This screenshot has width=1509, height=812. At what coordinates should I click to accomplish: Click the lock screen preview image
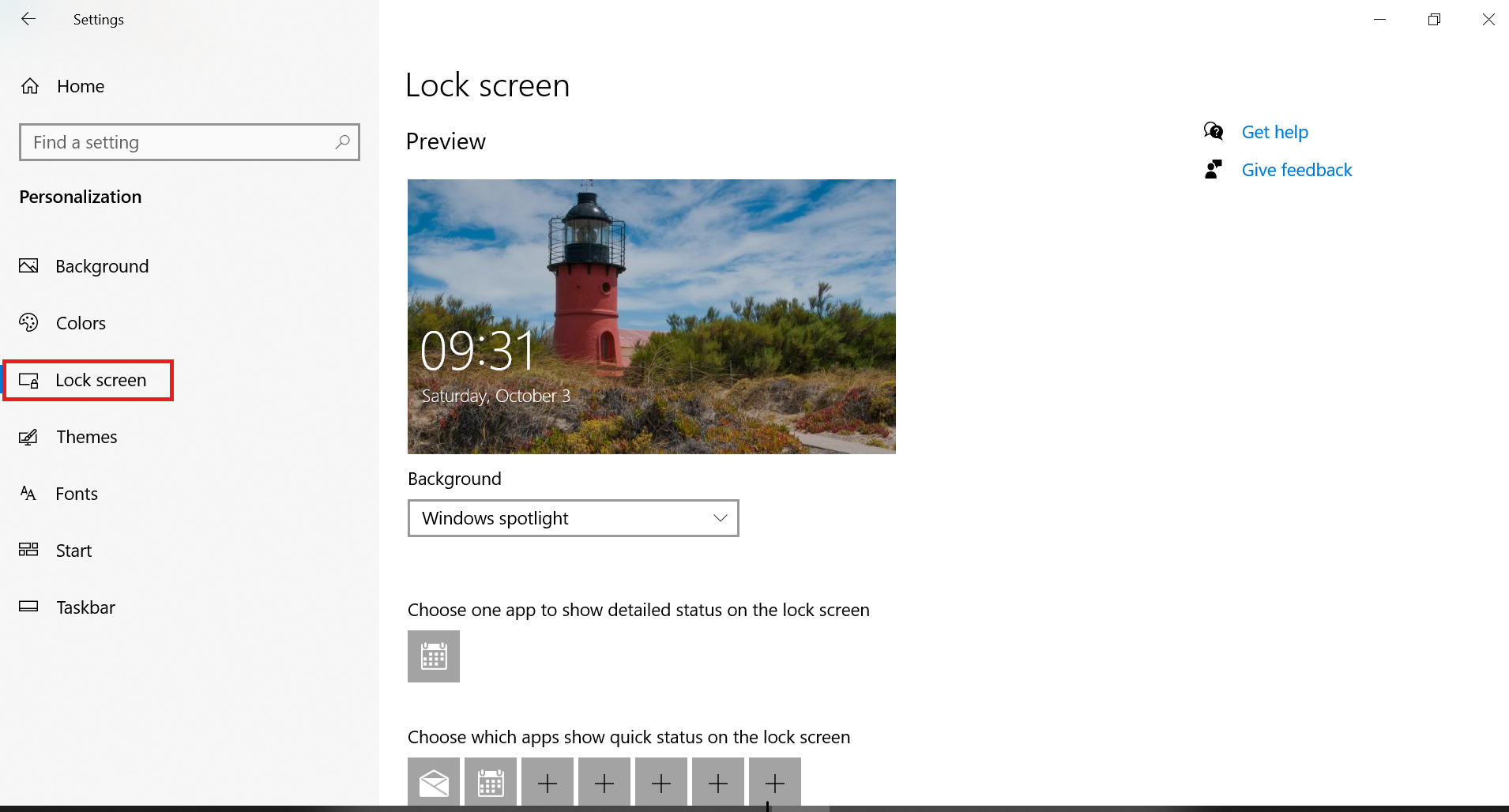pyautogui.click(x=650, y=316)
